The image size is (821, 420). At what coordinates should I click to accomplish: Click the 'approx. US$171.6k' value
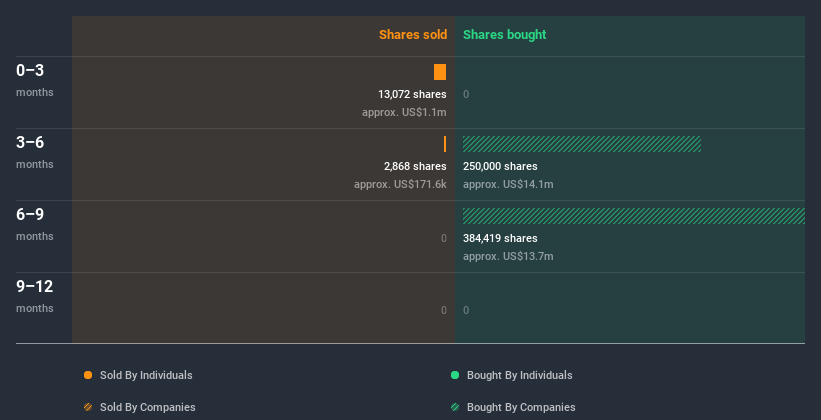[400, 184]
